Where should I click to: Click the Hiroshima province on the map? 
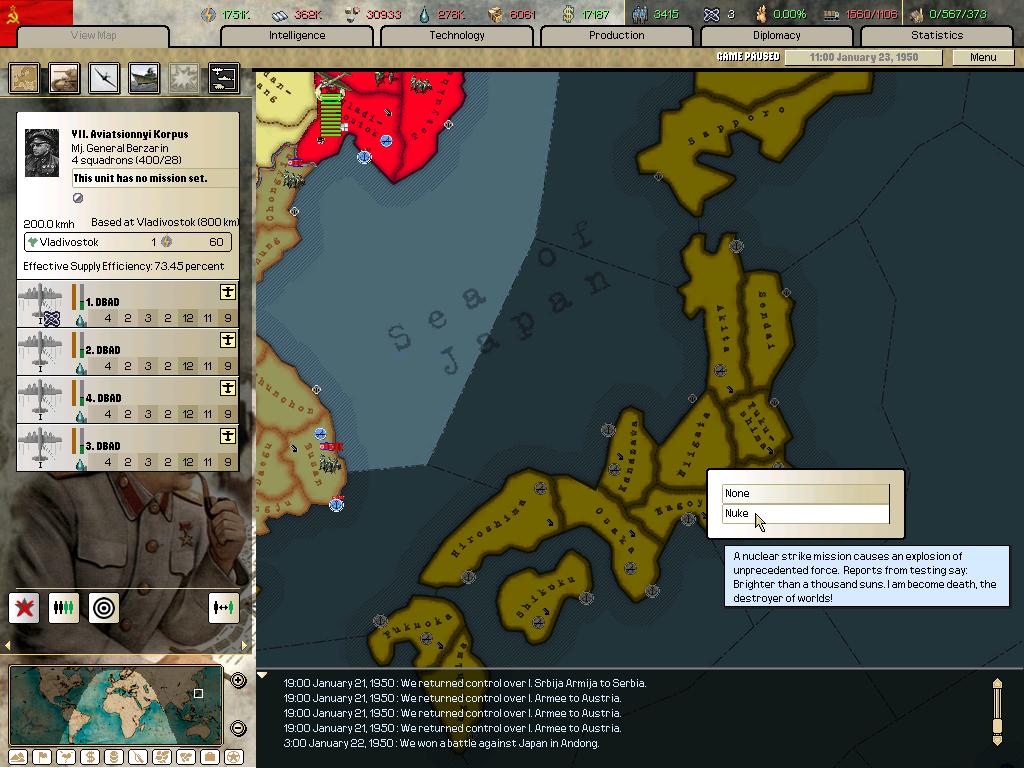(x=490, y=529)
